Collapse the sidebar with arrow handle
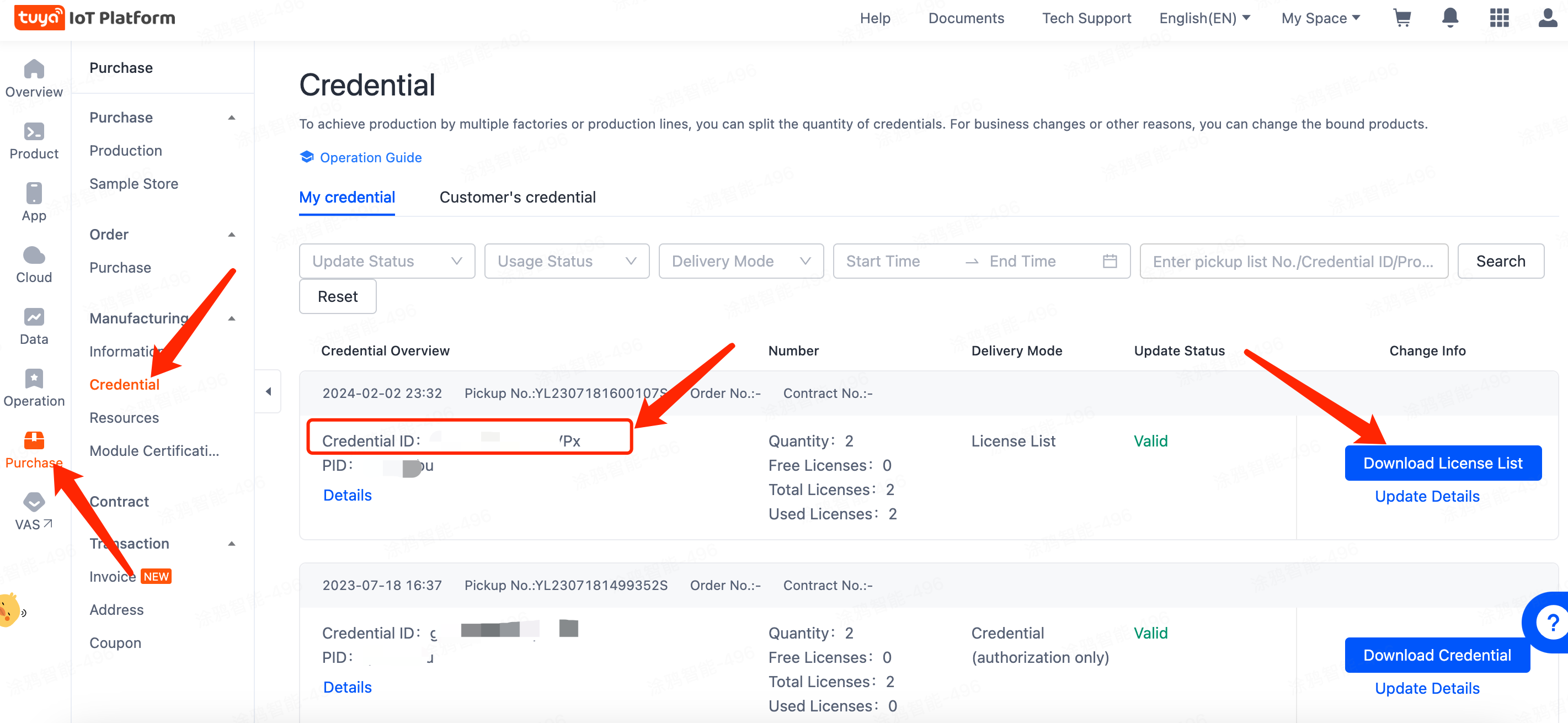The image size is (1568, 723). pyautogui.click(x=269, y=391)
